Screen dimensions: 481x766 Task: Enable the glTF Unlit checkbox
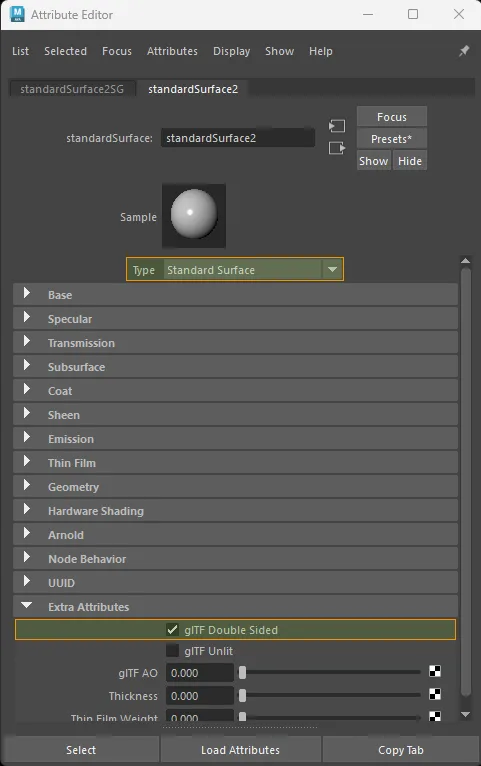click(x=172, y=651)
